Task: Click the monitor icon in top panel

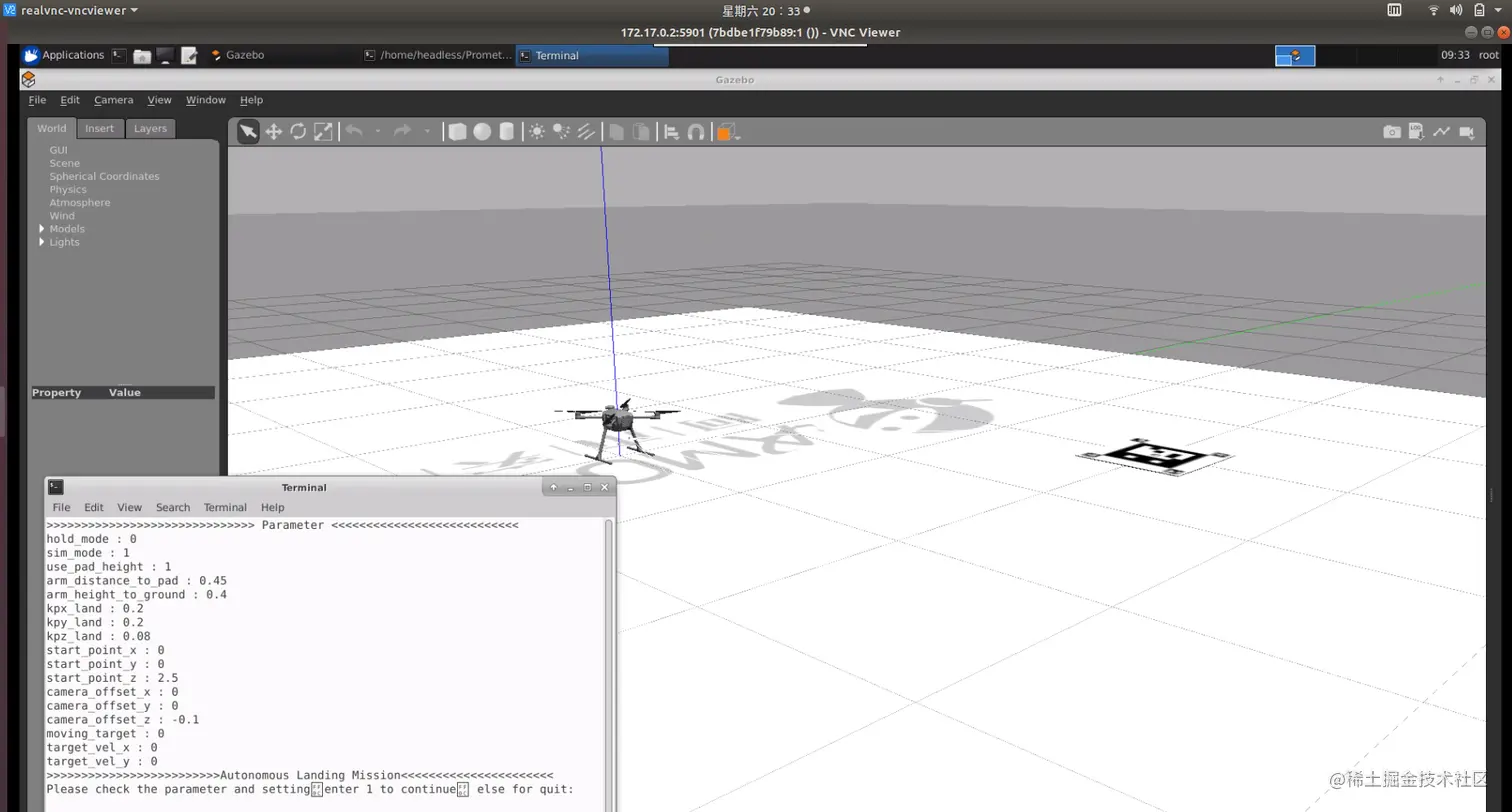Action: pos(165,55)
